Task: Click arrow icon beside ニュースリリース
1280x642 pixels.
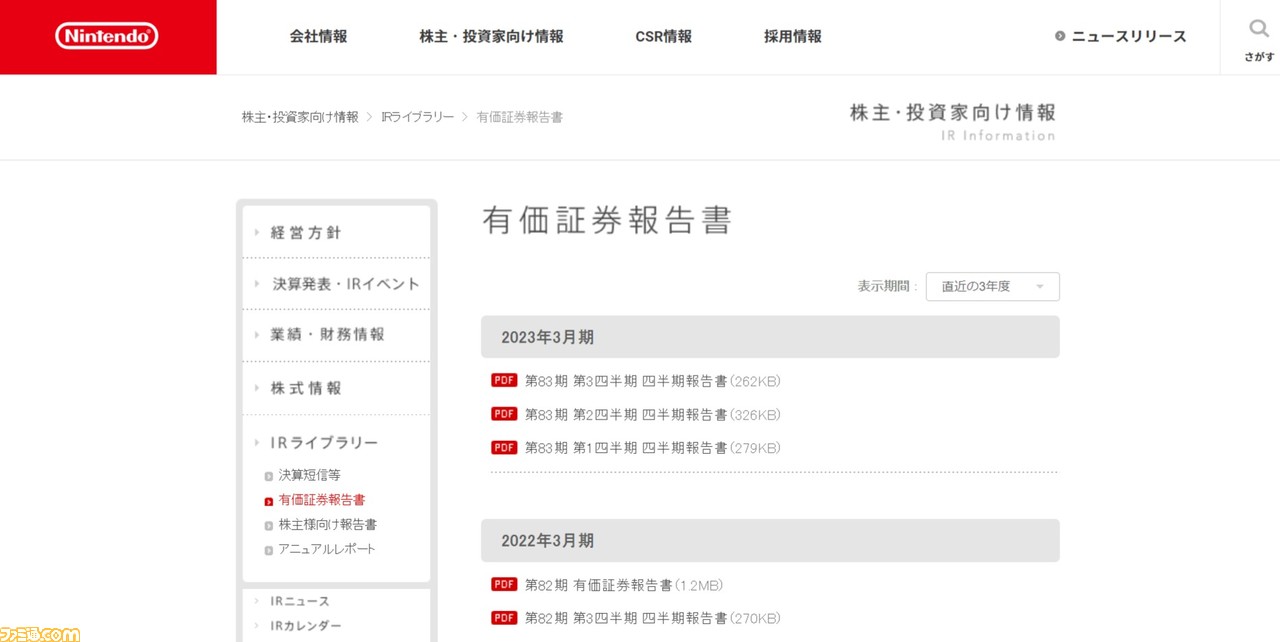Action: point(1060,36)
